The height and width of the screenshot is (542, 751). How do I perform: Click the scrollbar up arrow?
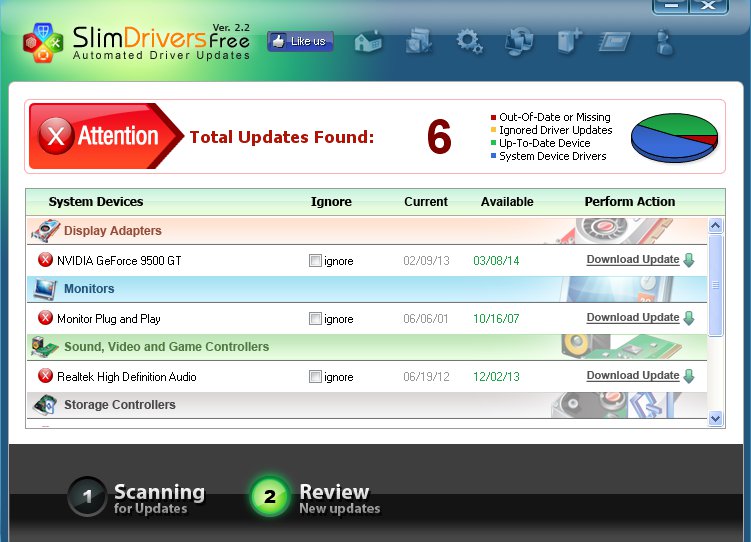(x=716, y=226)
